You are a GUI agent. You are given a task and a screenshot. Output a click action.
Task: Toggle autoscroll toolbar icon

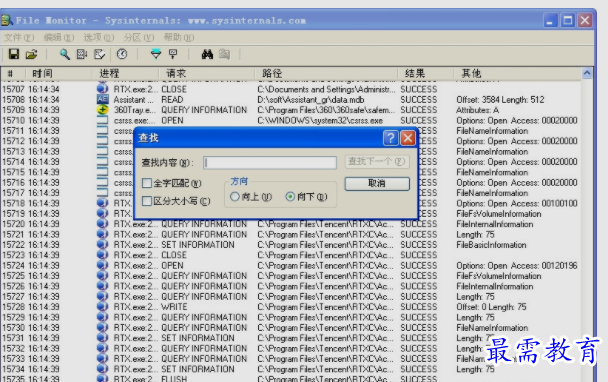point(82,54)
